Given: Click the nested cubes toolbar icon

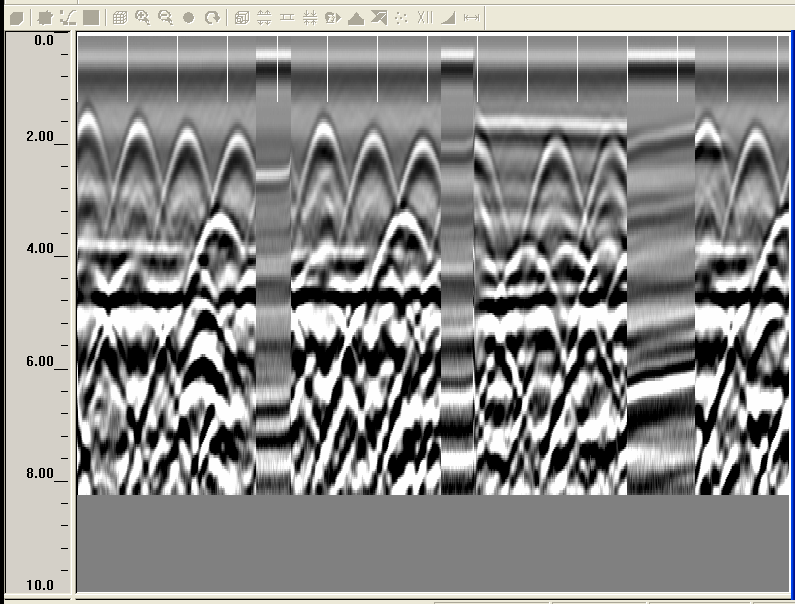Looking at the screenshot, I should 242,18.
